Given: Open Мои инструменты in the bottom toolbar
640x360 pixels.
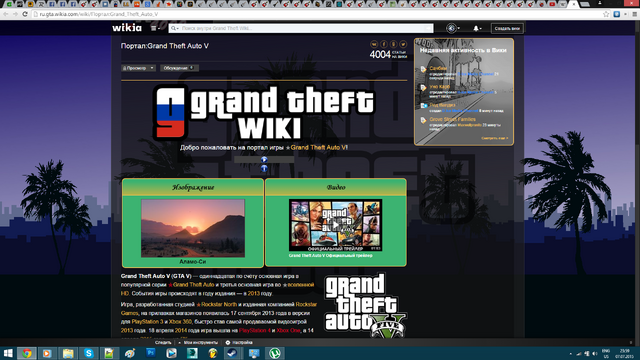Looking at the screenshot, I should point(200,342).
